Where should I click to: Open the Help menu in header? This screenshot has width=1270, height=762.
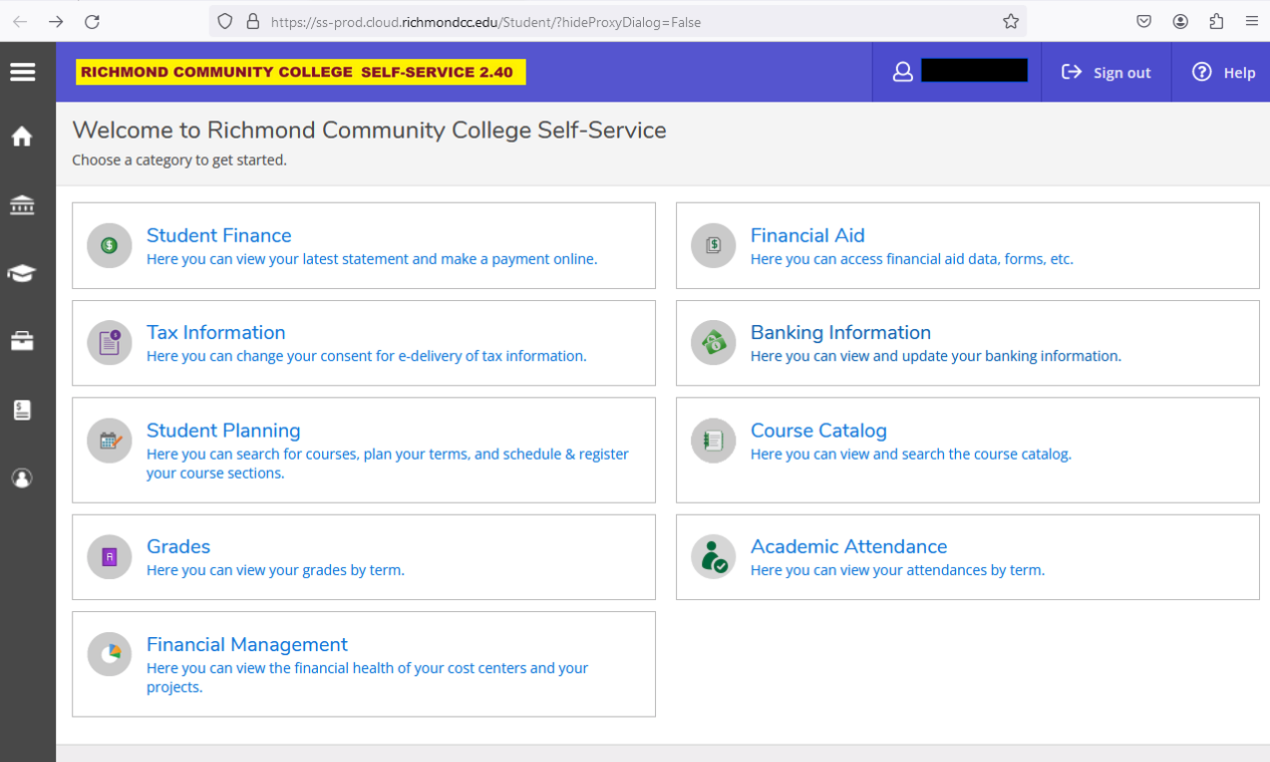(1223, 72)
